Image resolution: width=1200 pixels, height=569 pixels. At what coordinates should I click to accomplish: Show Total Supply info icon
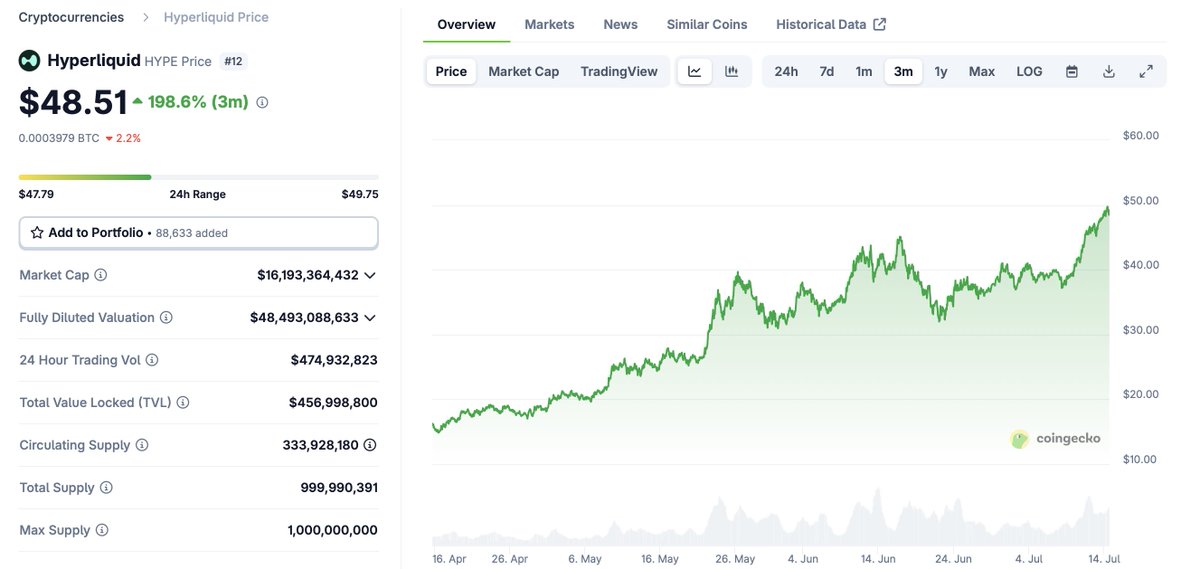(106, 487)
